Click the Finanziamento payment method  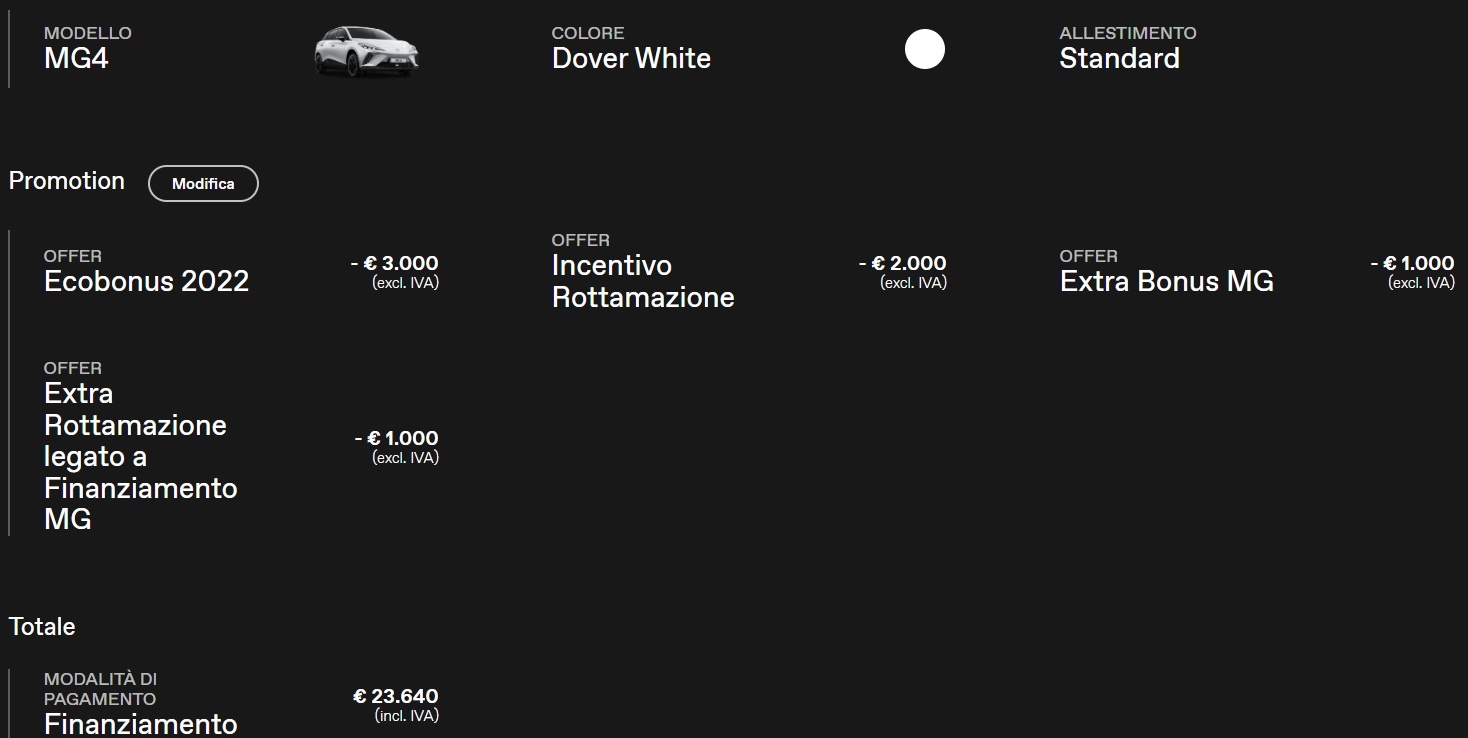point(141,724)
